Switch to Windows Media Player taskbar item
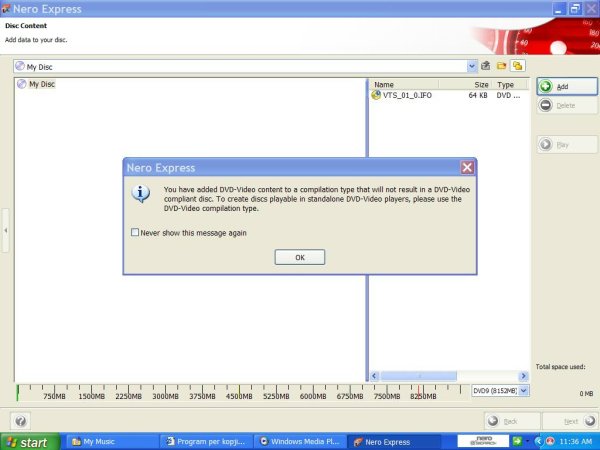Image resolution: width=600 pixels, height=450 pixels. point(300,442)
